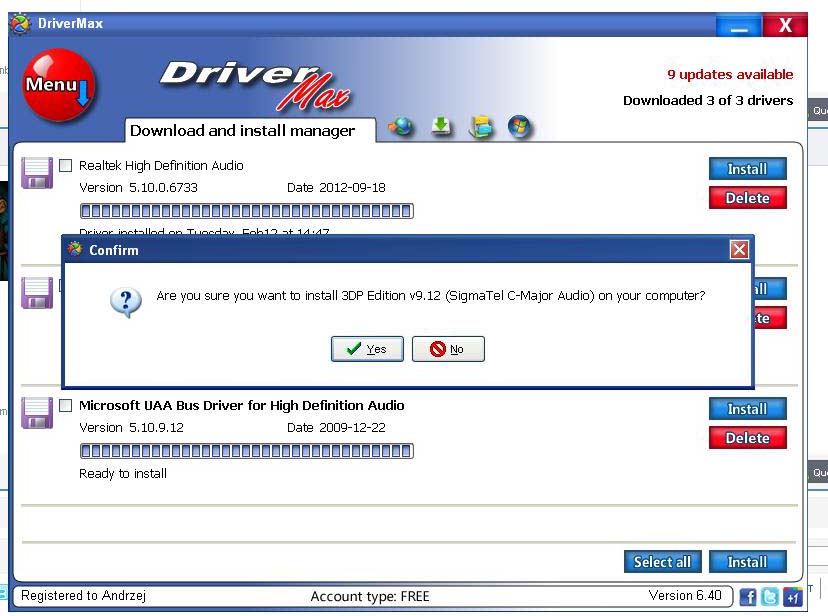Image resolution: width=828 pixels, height=616 pixels.
Task: Click the Ready to install status text
Action: 123,473
